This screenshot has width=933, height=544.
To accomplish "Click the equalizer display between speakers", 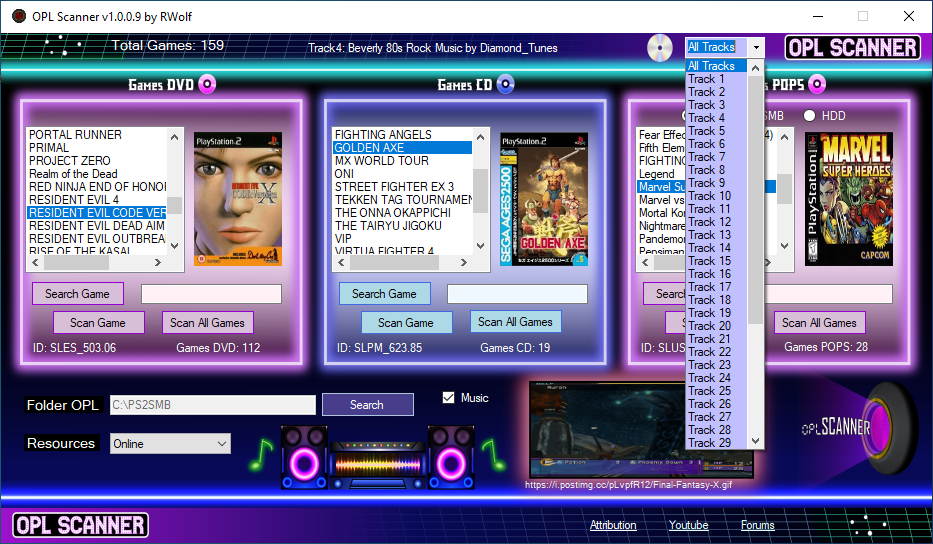I will point(378,464).
